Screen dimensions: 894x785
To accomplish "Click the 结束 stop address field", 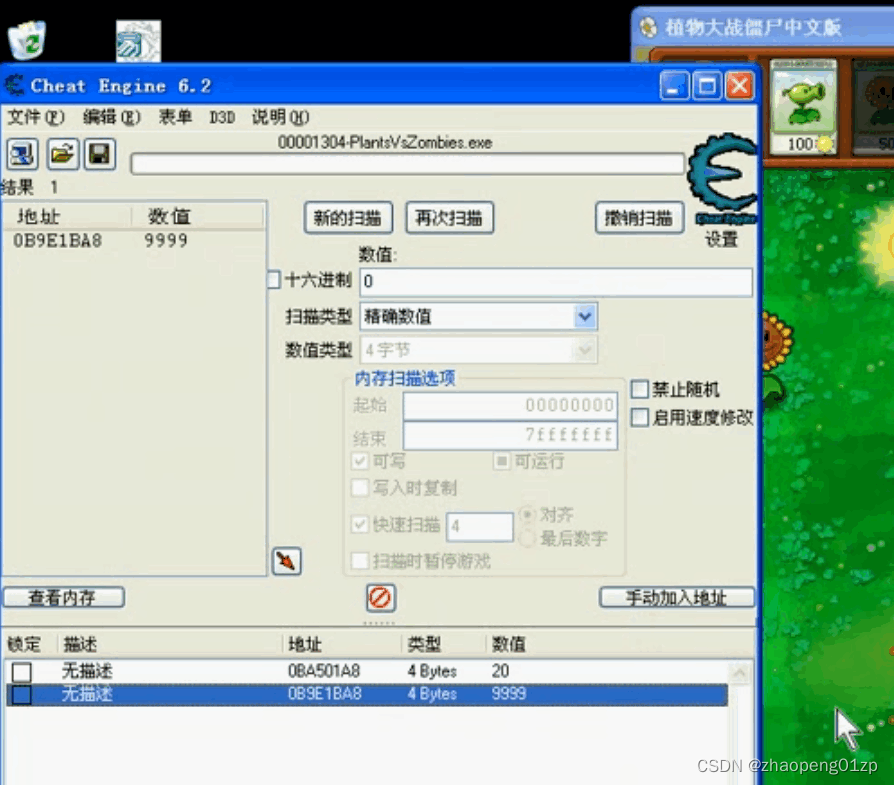I will 510,436.
